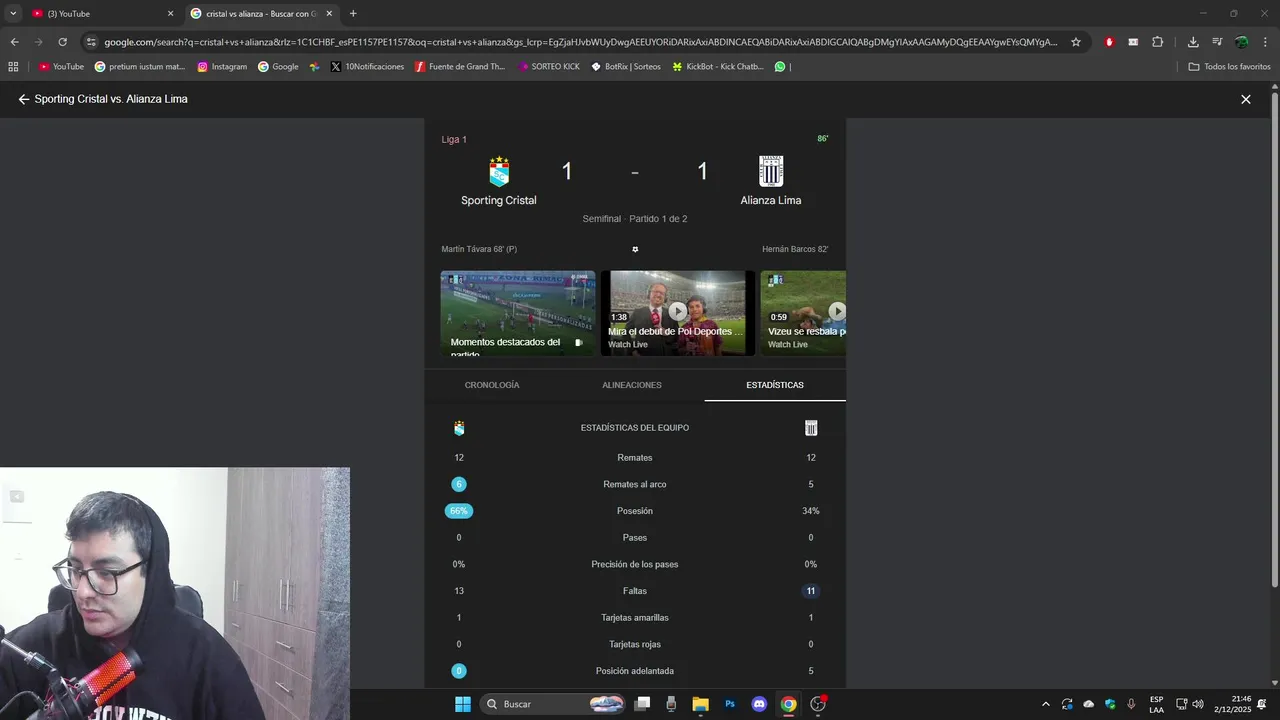Open a new browser tab
Viewport: 1280px width, 720px height.
353,14
